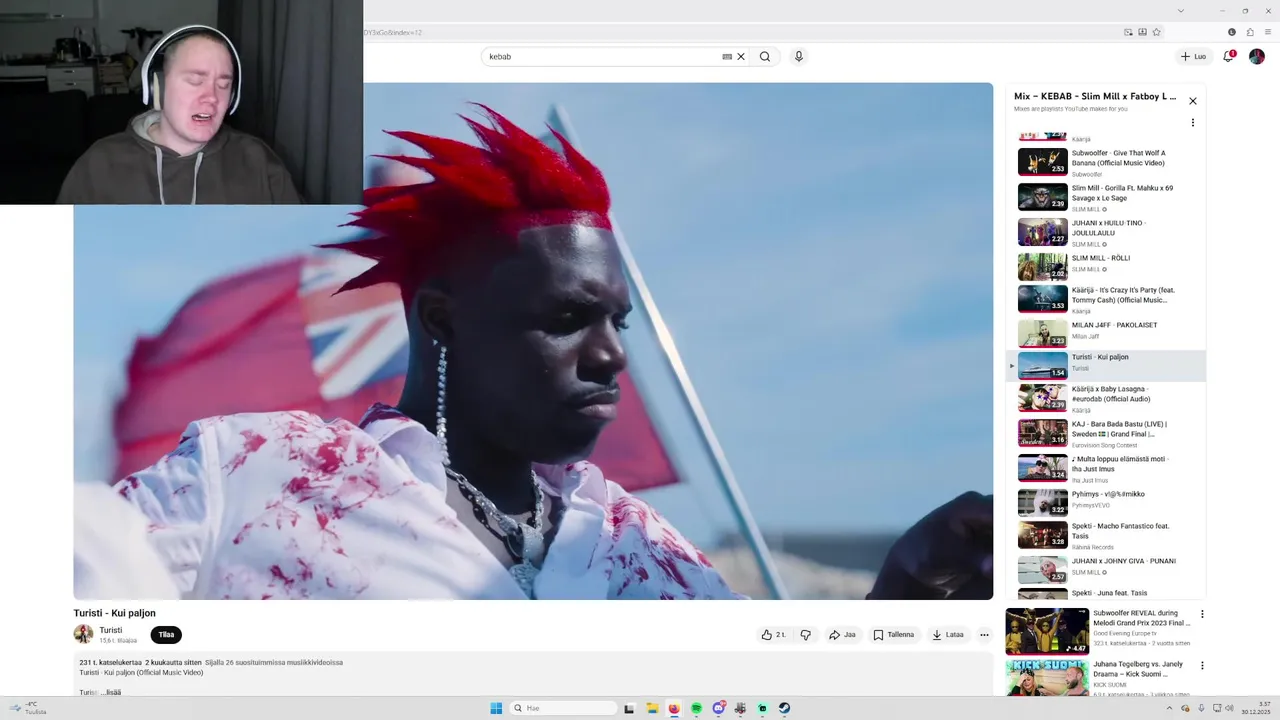1280x720 pixels.
Task: Save video with Tallenna button
Action: coord(894,635)
